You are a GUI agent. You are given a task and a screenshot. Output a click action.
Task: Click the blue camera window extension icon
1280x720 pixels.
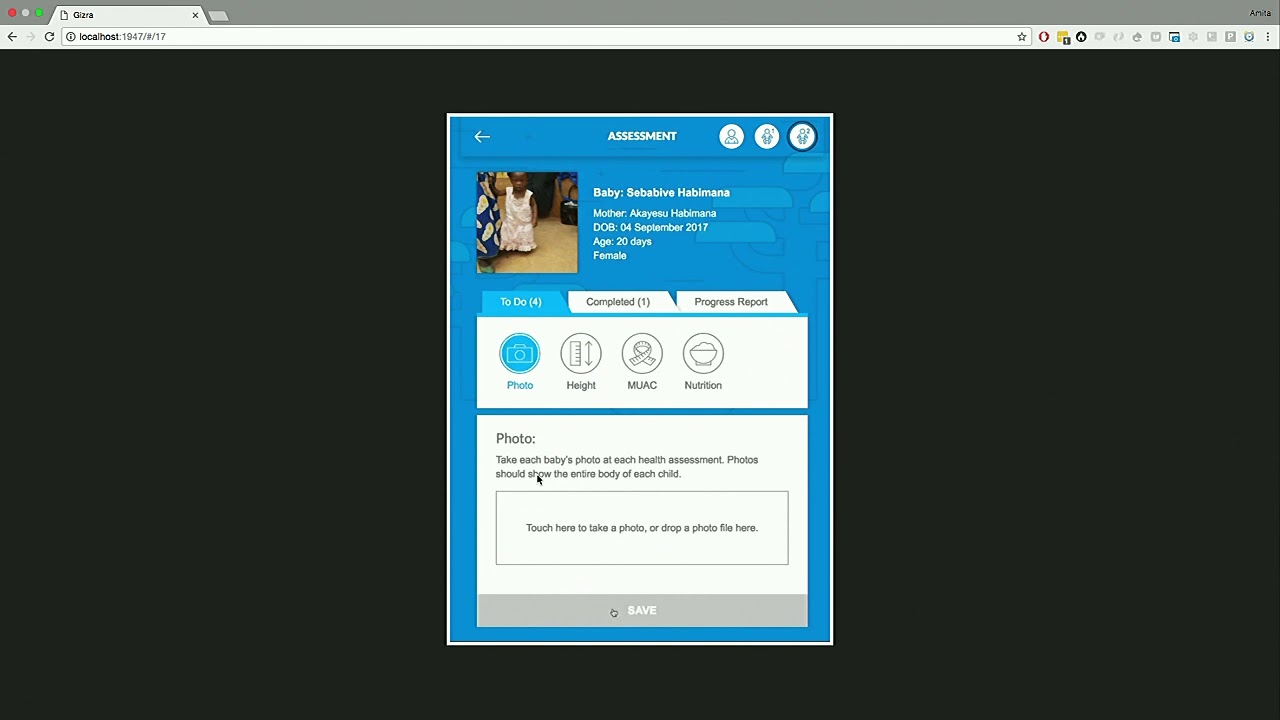pyautogui.click(x=1175, y=37)
